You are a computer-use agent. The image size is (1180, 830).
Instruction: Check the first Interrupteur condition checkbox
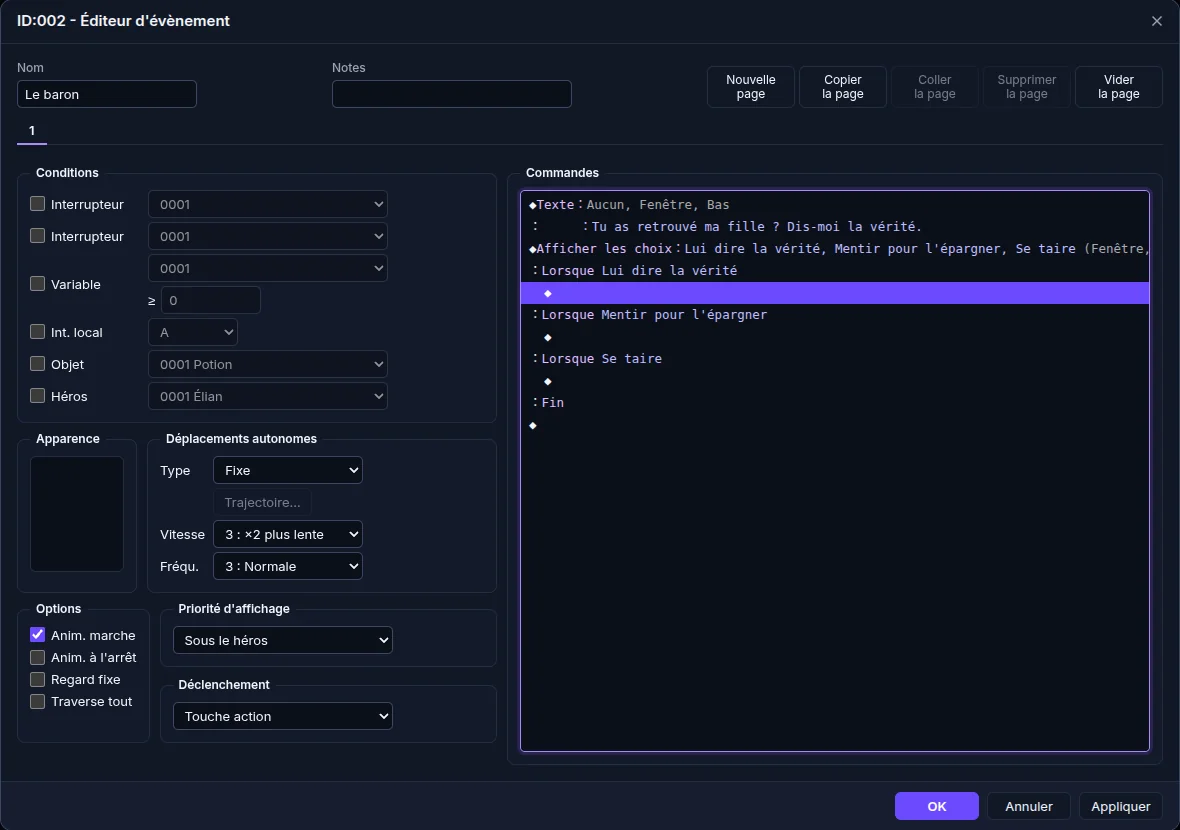38,204
